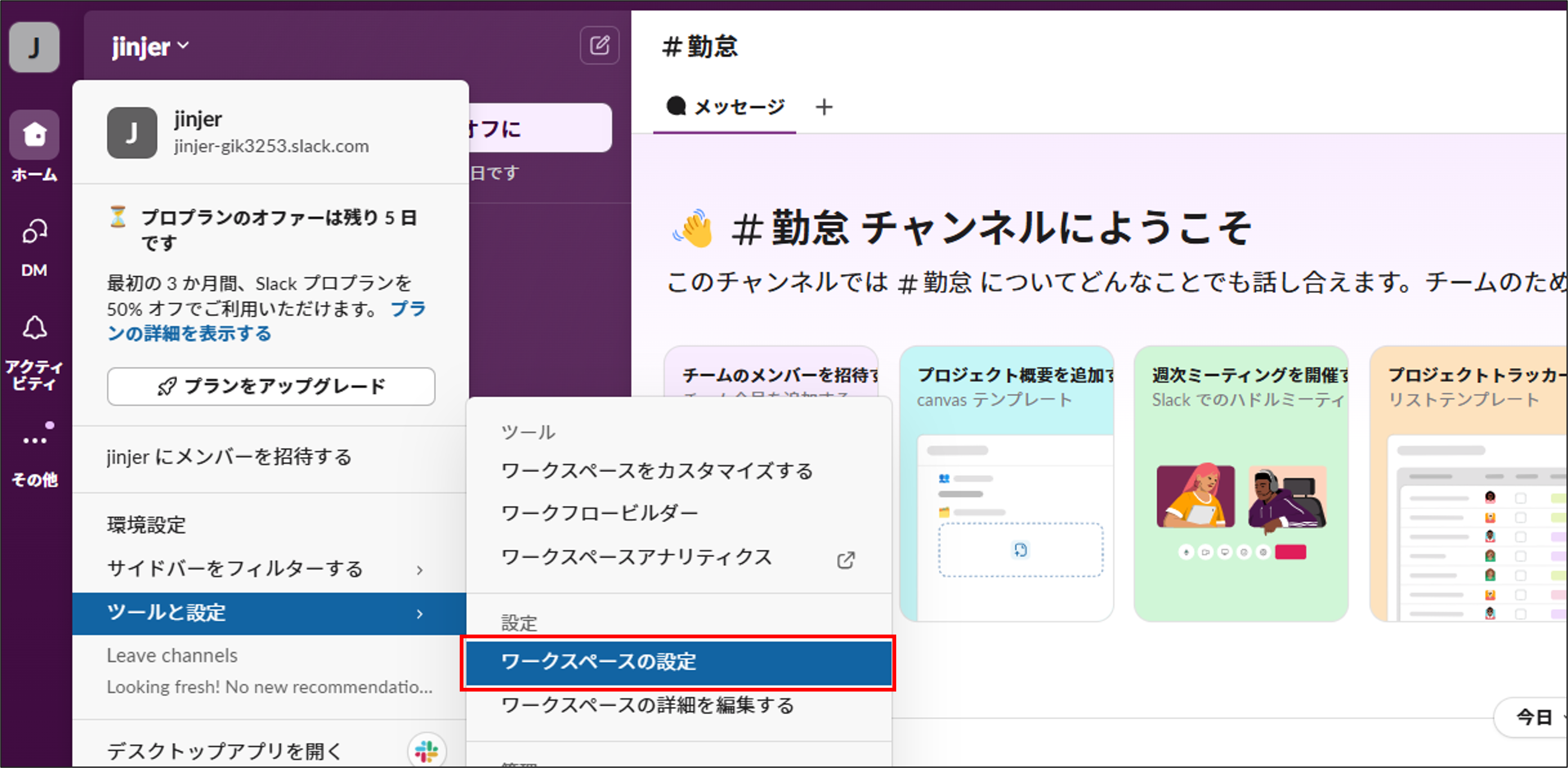The width and height of the screenshot is (1568, 768).
Task: Open ワークフロービルダー
Action: tap(679, 513)
